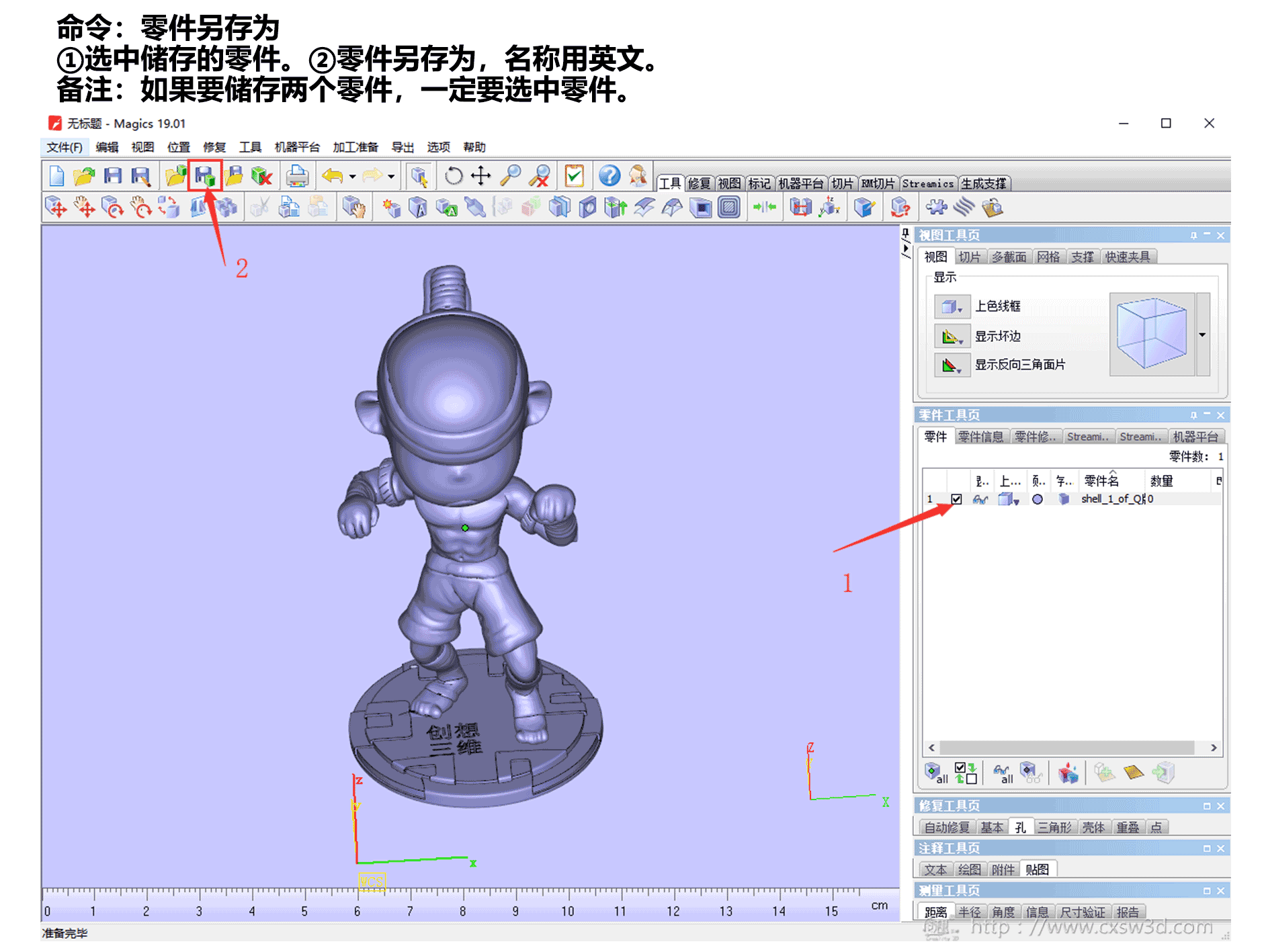
Task: Open a project with the folder icon
Action: tap(85, 177)
